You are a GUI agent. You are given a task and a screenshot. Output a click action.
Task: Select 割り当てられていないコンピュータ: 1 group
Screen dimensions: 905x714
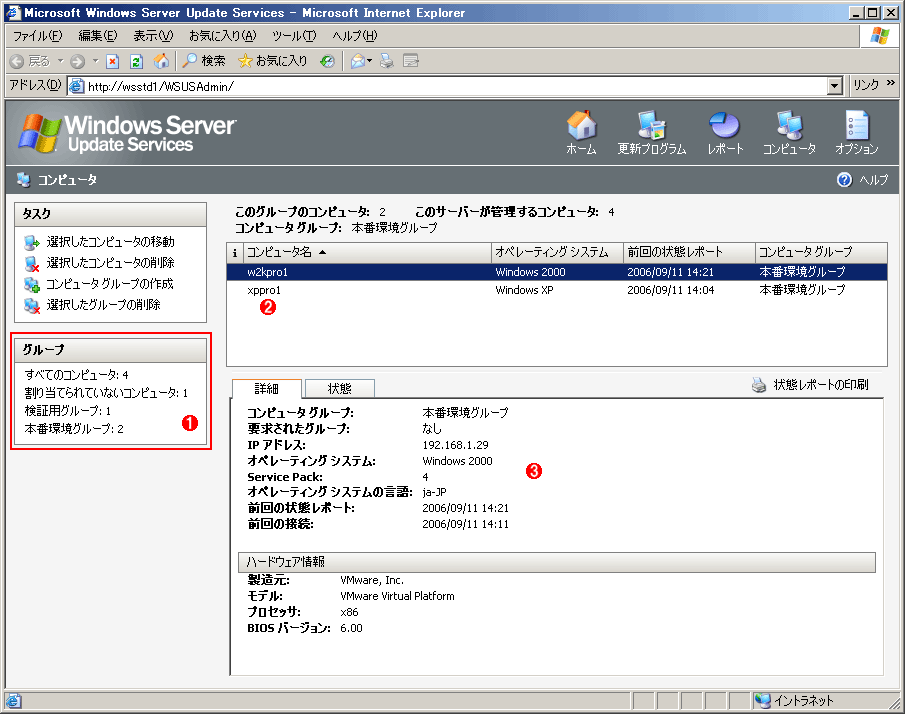(106, 393)
